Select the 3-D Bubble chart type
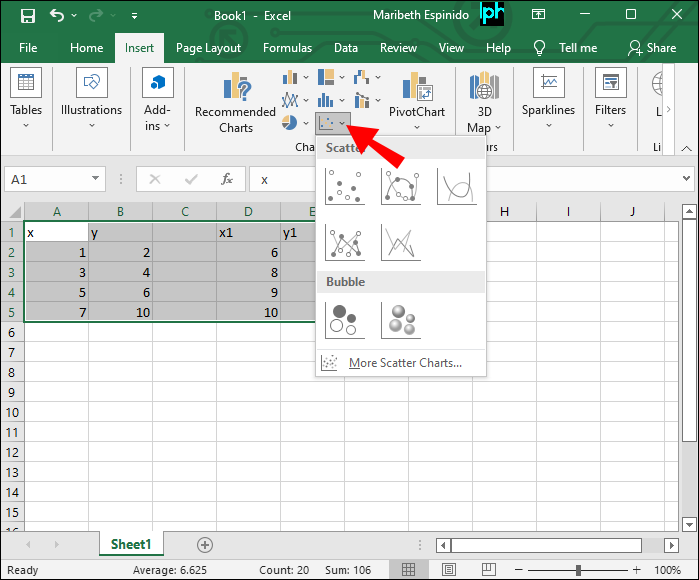 [x=401, y=320]
